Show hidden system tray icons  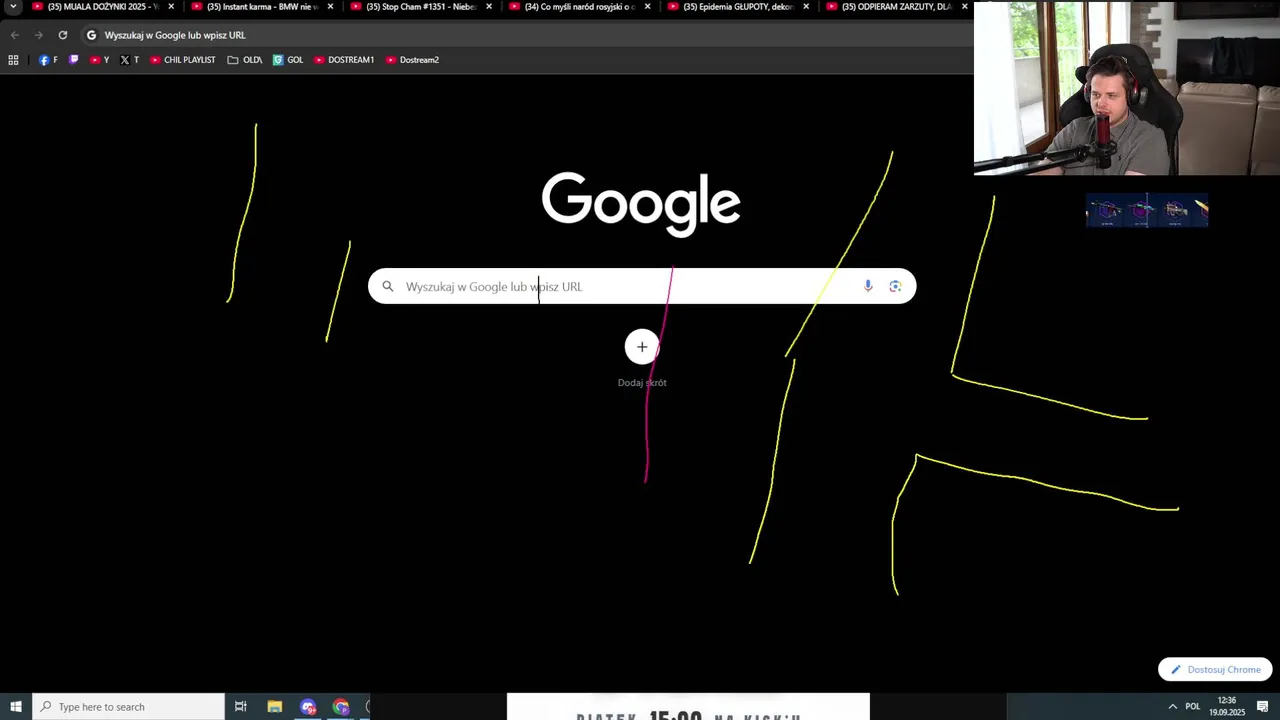coord(1173,707)
